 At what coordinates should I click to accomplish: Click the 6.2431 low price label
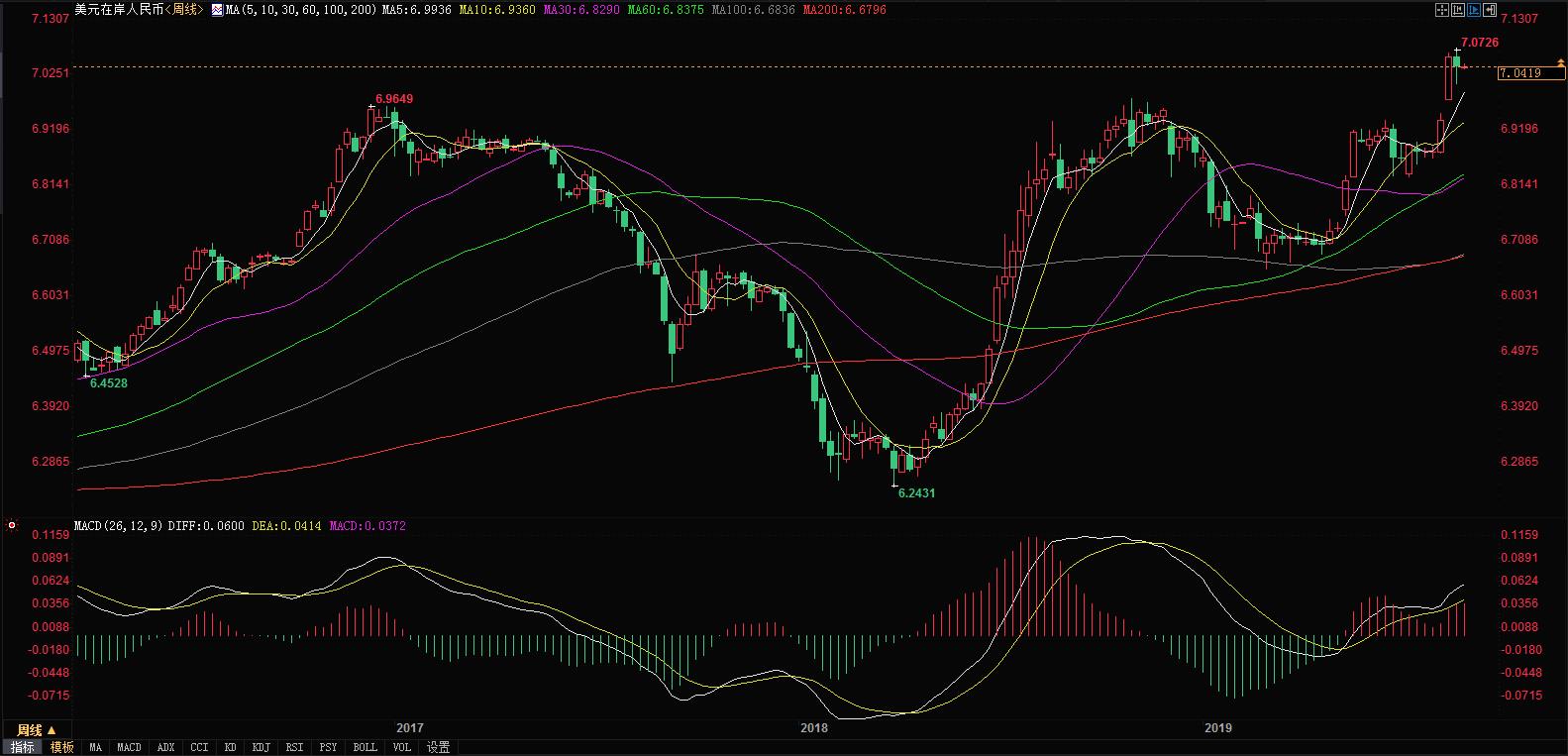click(x=916, y=492)
